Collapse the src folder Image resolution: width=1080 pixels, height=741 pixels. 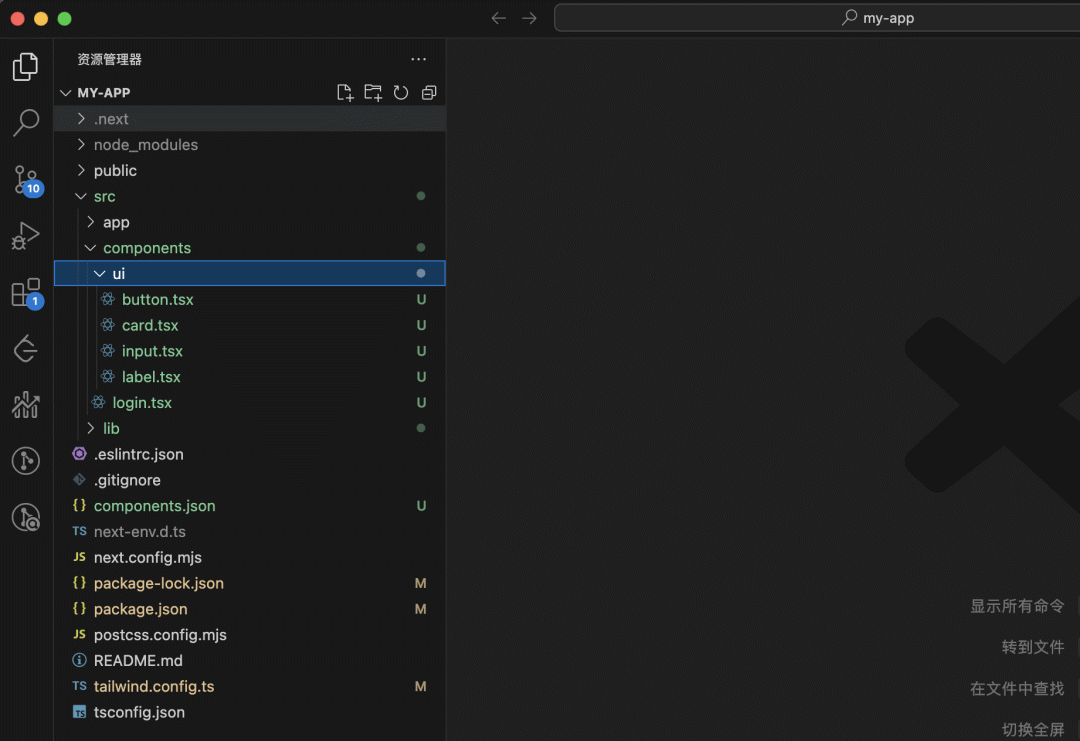(x=249, y=196)
